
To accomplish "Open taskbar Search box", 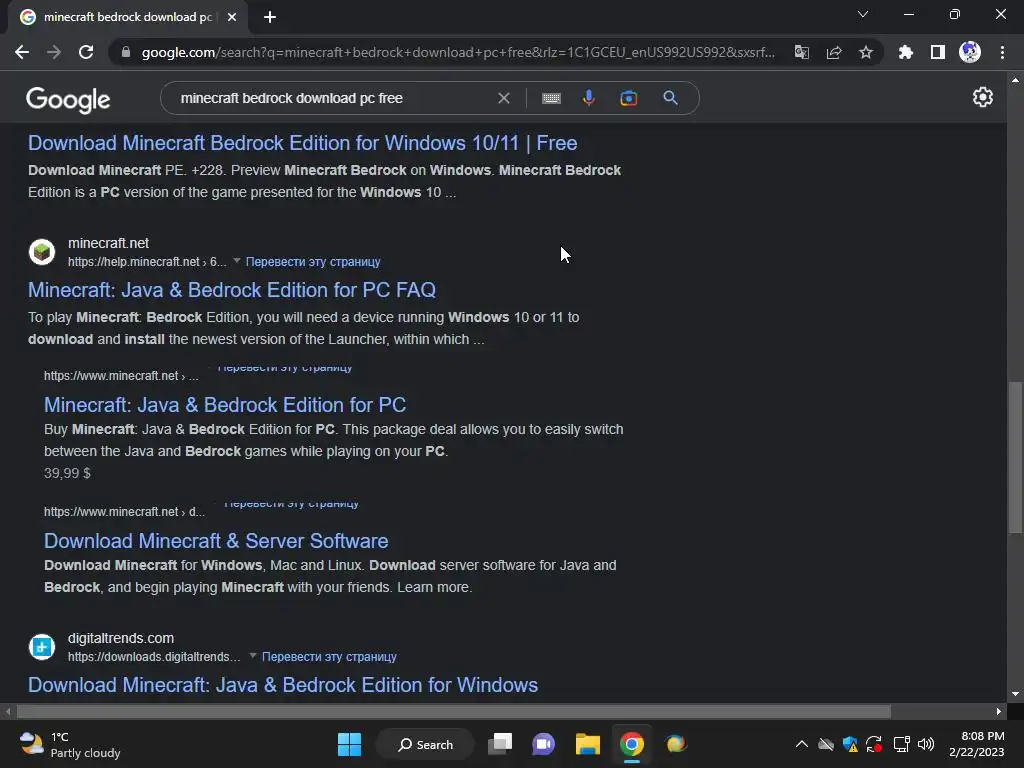I will click(x=425, y=744).
